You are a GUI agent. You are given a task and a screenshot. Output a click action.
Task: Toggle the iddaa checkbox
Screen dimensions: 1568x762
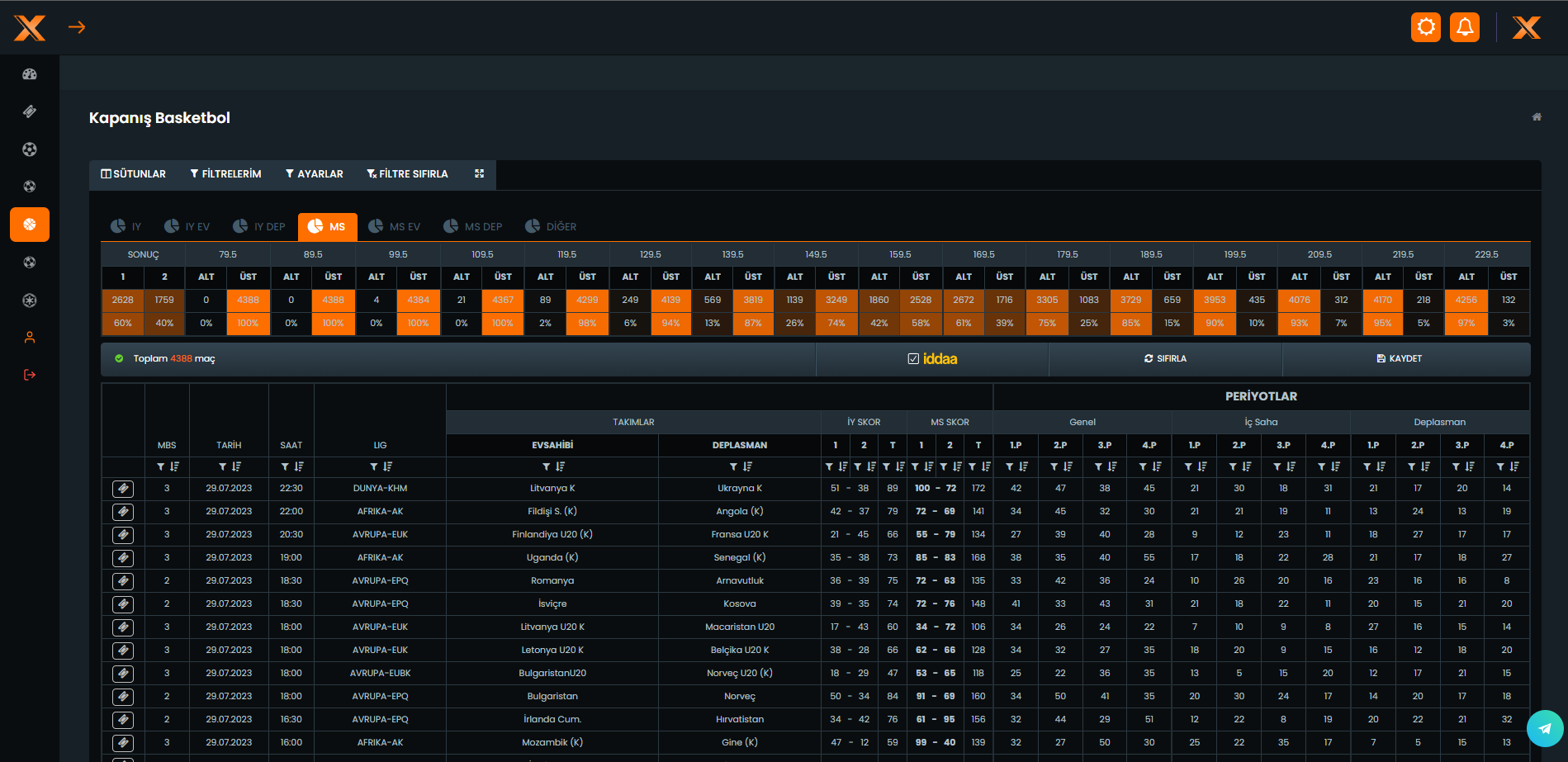(x=913, y=359)
